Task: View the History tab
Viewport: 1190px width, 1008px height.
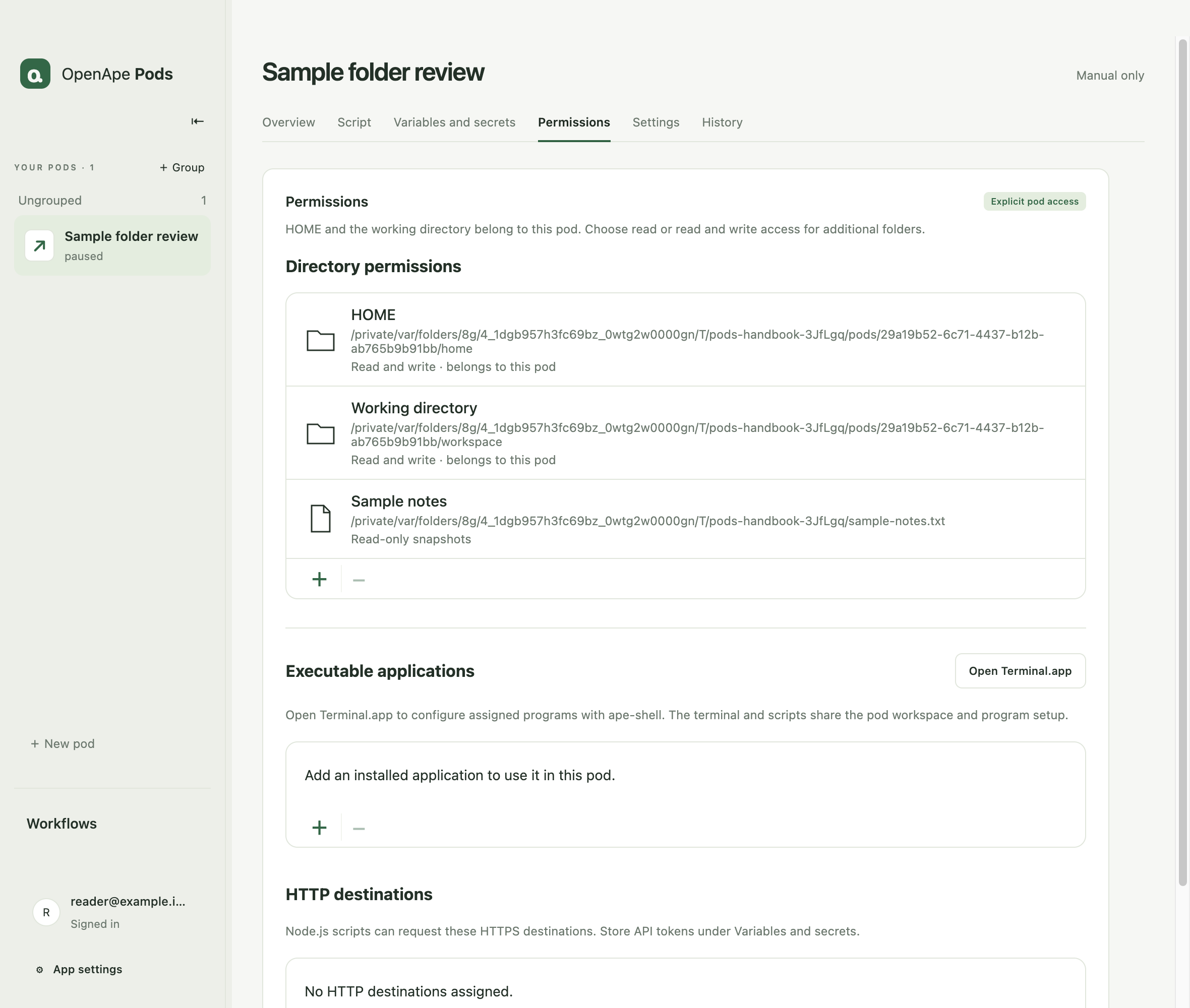Action: point(723,122)
